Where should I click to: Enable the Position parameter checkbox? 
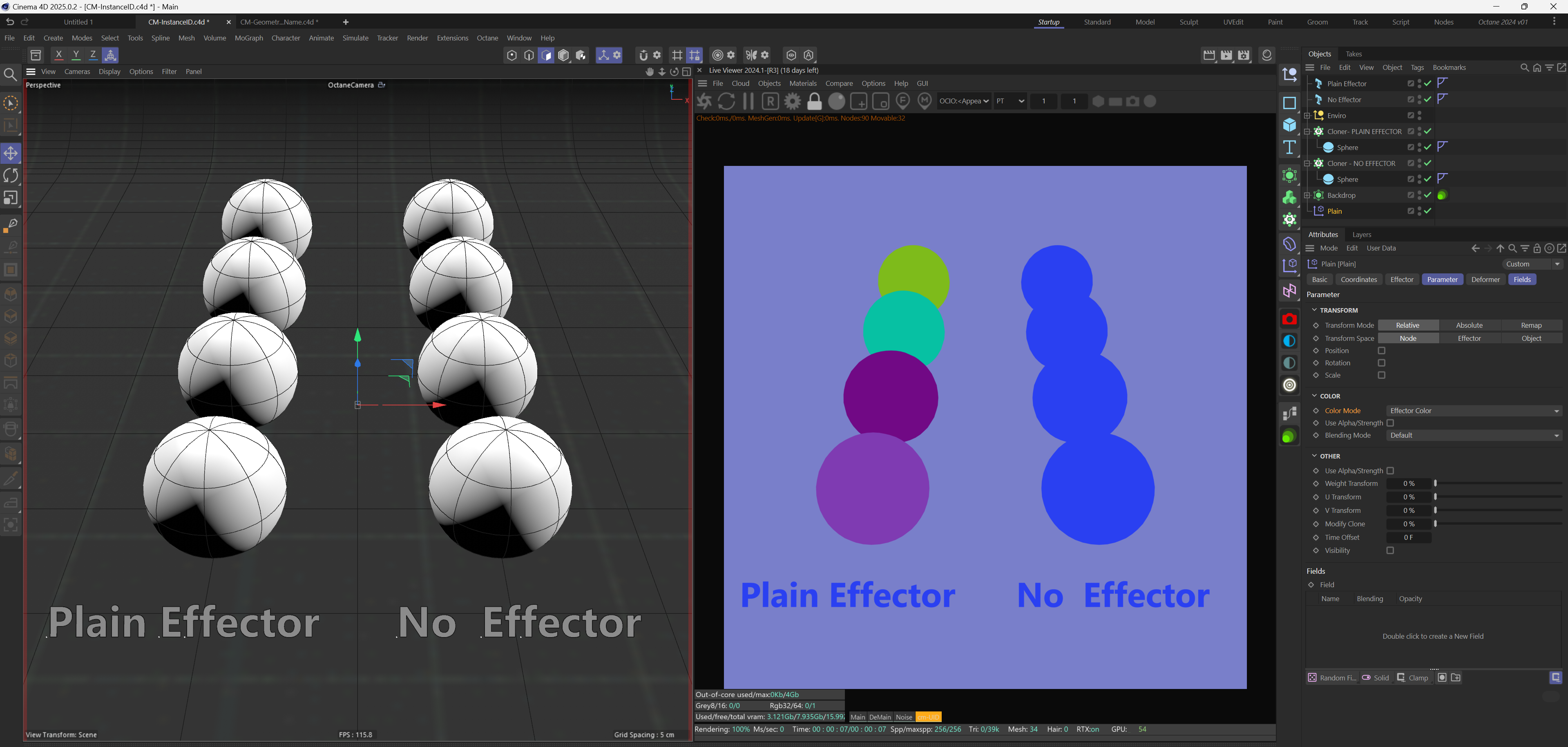click(x=1381, y=351)
